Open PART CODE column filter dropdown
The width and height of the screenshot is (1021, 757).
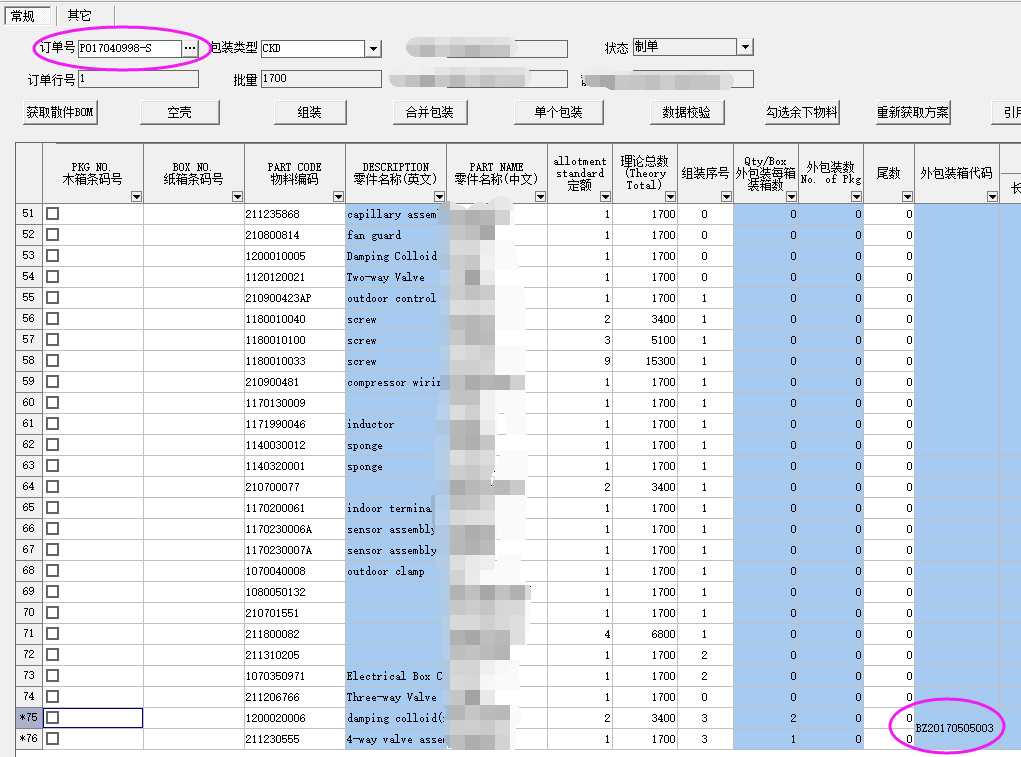(x=338, y=197)
